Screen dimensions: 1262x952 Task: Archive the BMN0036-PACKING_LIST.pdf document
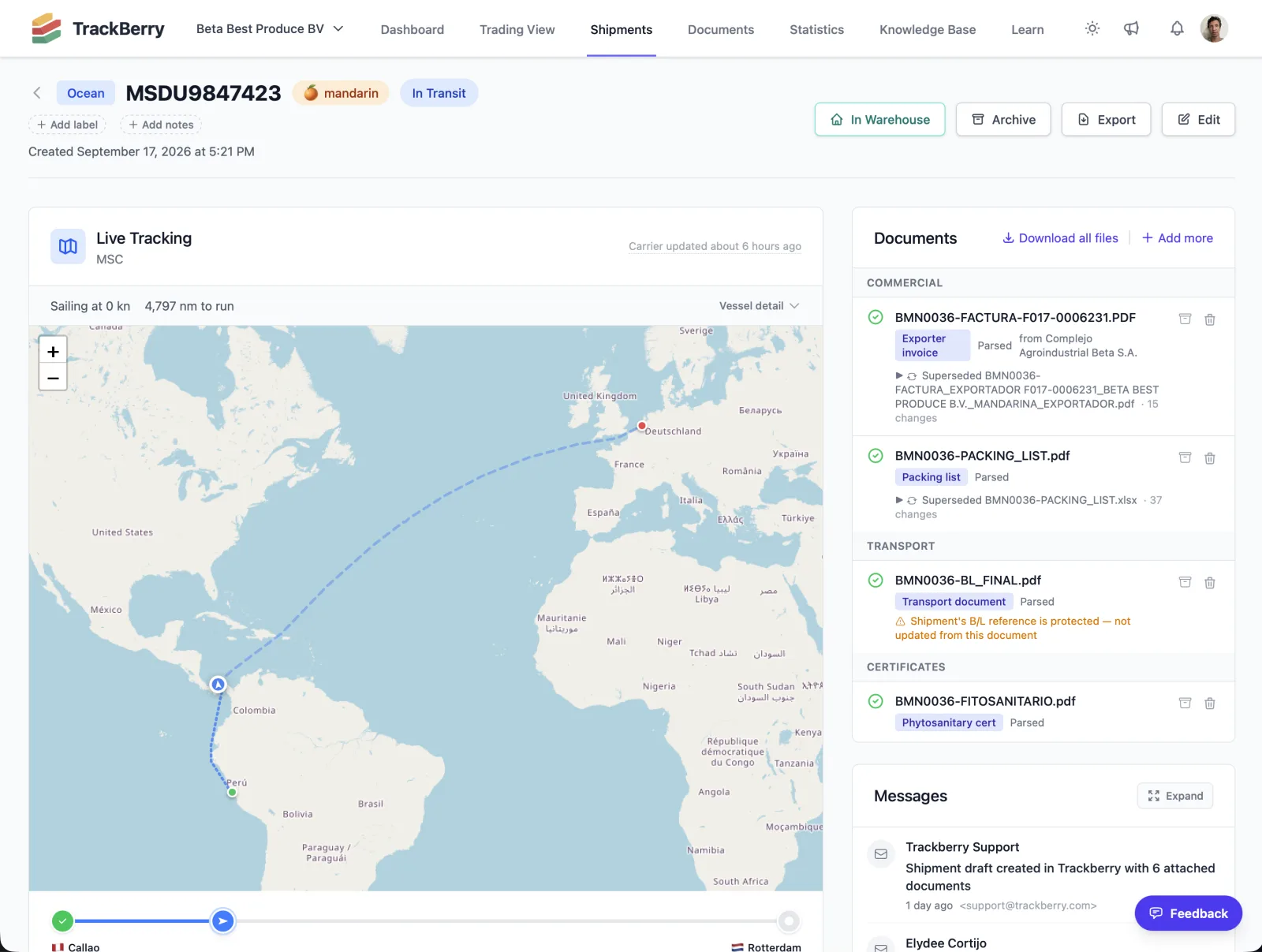pos(1185,457)
